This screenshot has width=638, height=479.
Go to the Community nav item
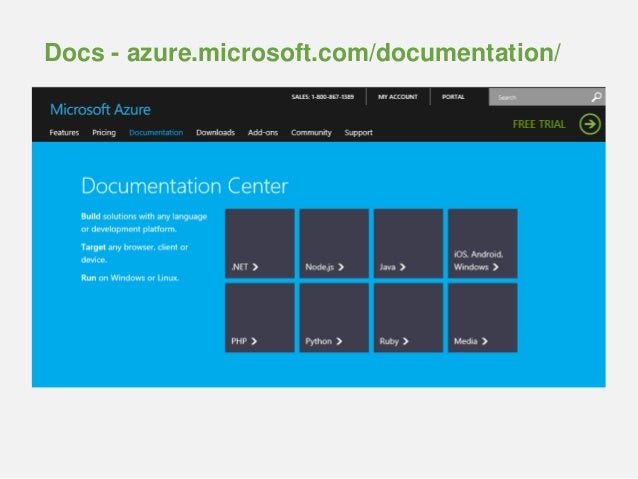(x=311, y=133)
